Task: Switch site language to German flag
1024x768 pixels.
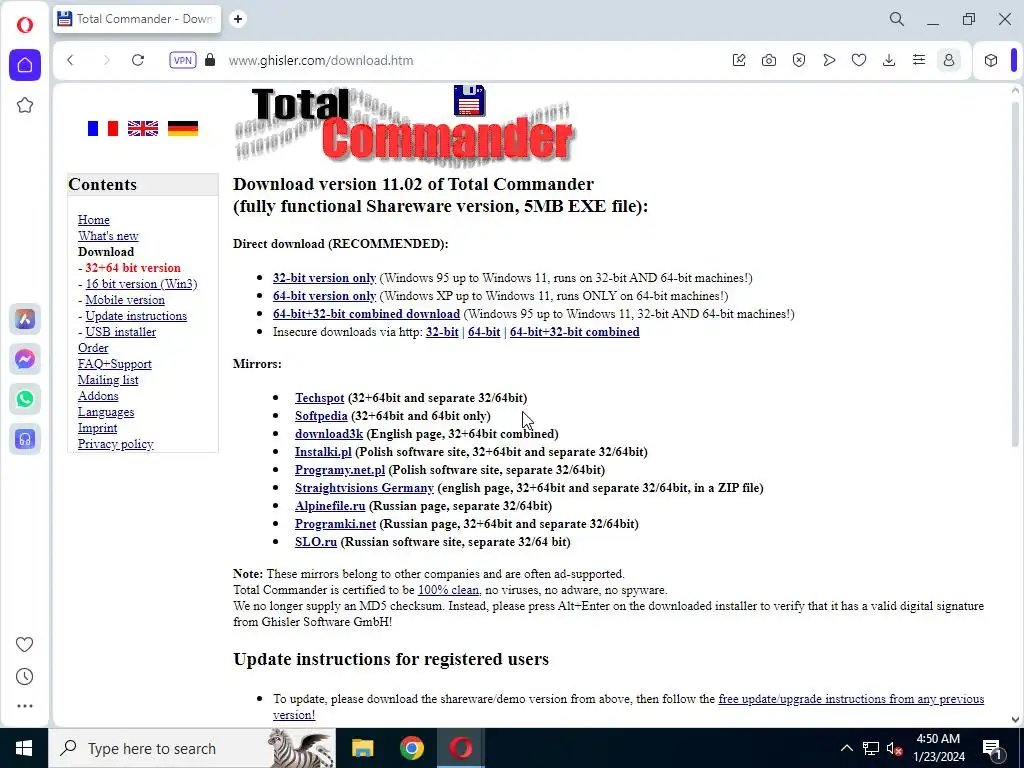Action: (x=183, y=128)
